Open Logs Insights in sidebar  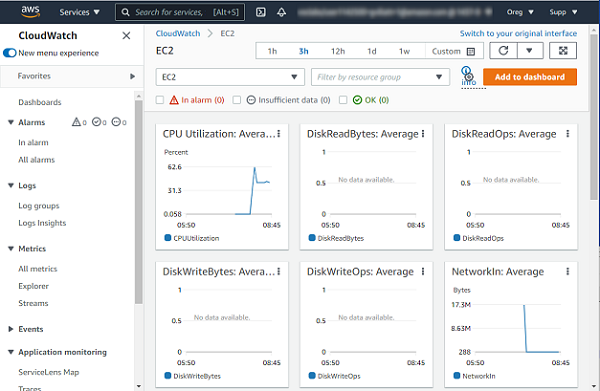(42, 223)
